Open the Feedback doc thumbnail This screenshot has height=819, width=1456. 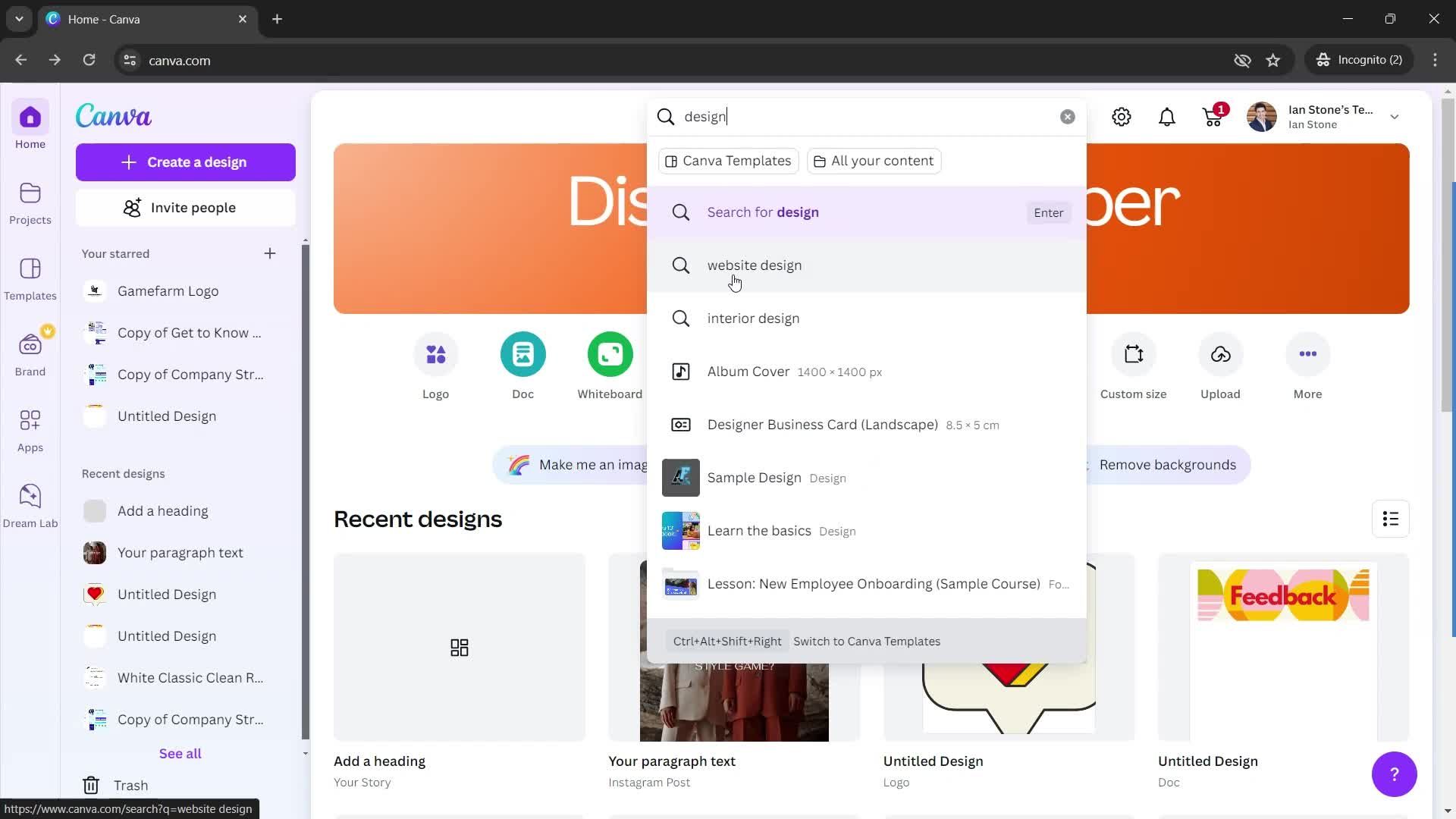(1283, 648)
